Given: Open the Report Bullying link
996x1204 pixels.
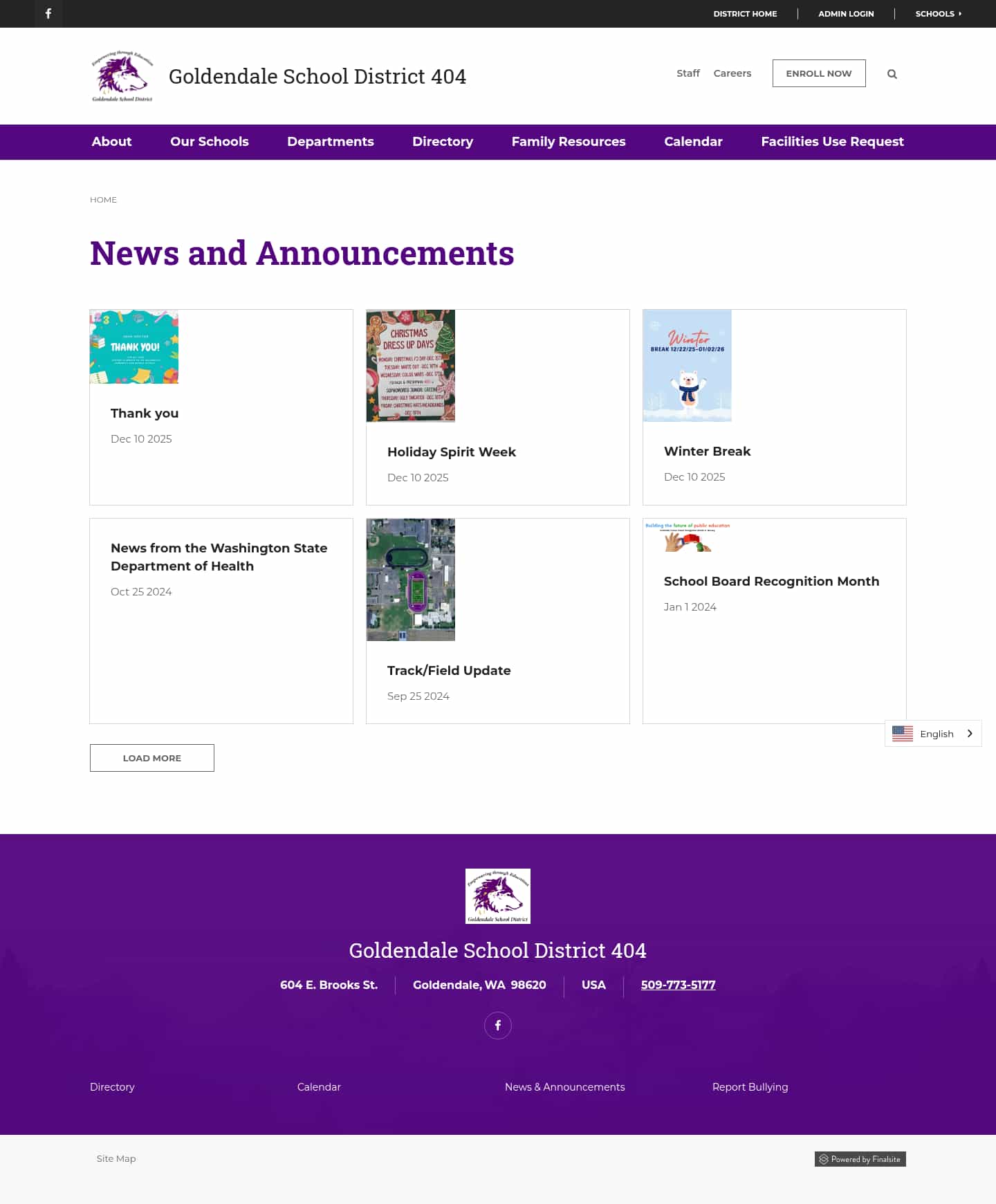Looking at the screenshot, I should tap(750, 1087).
